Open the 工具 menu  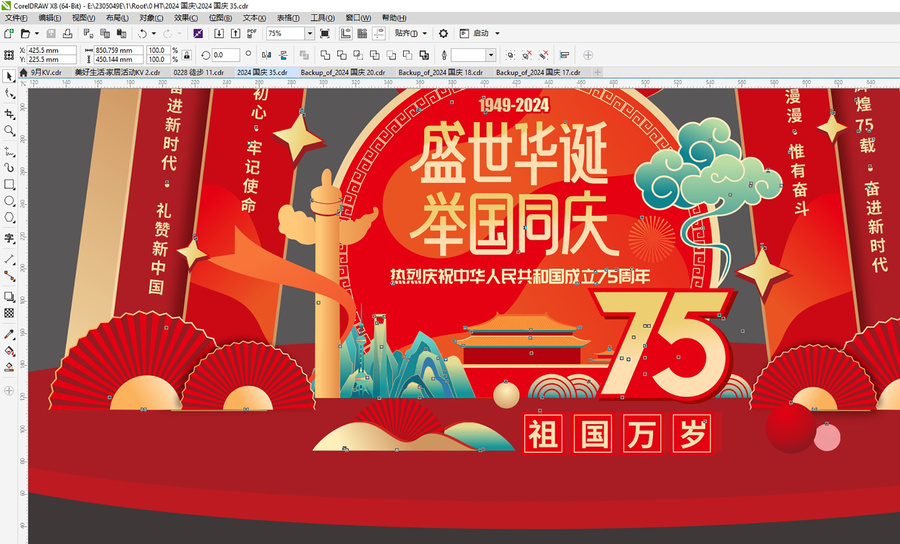(323, 18)
